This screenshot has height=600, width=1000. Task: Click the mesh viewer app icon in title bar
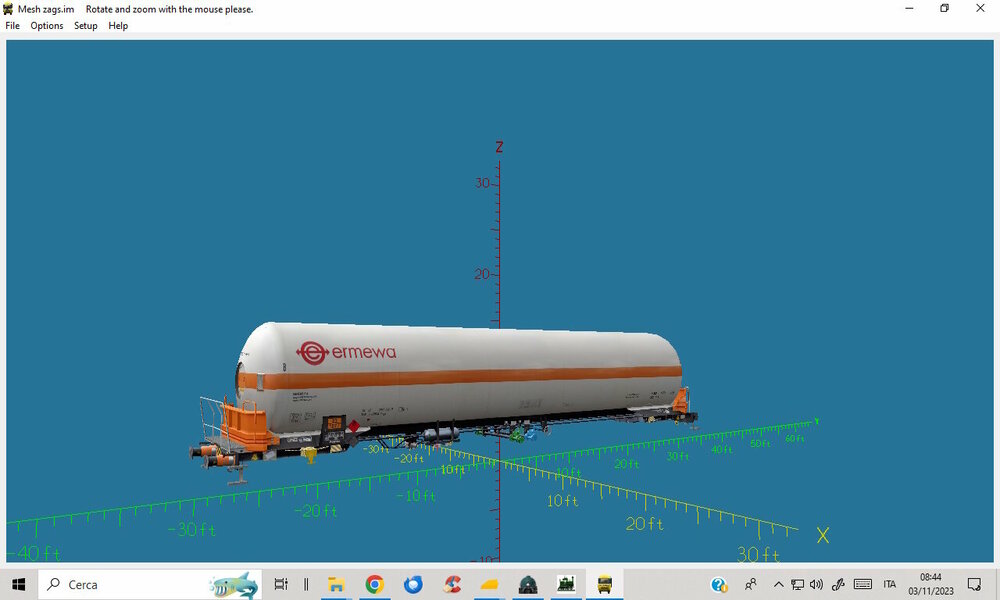click(x=8, y=9)
